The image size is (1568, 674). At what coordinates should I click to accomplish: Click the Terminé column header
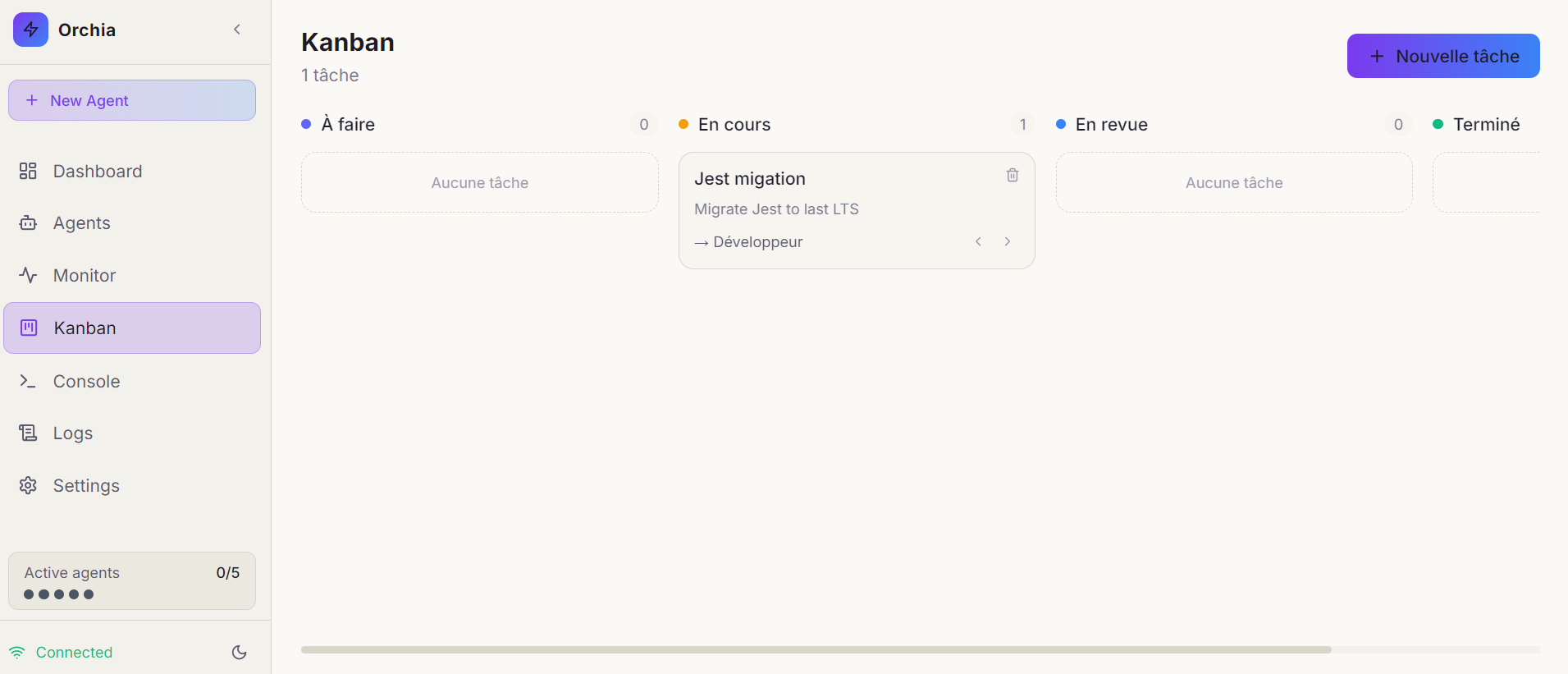pyautogui.click(x=1486, y=125)
